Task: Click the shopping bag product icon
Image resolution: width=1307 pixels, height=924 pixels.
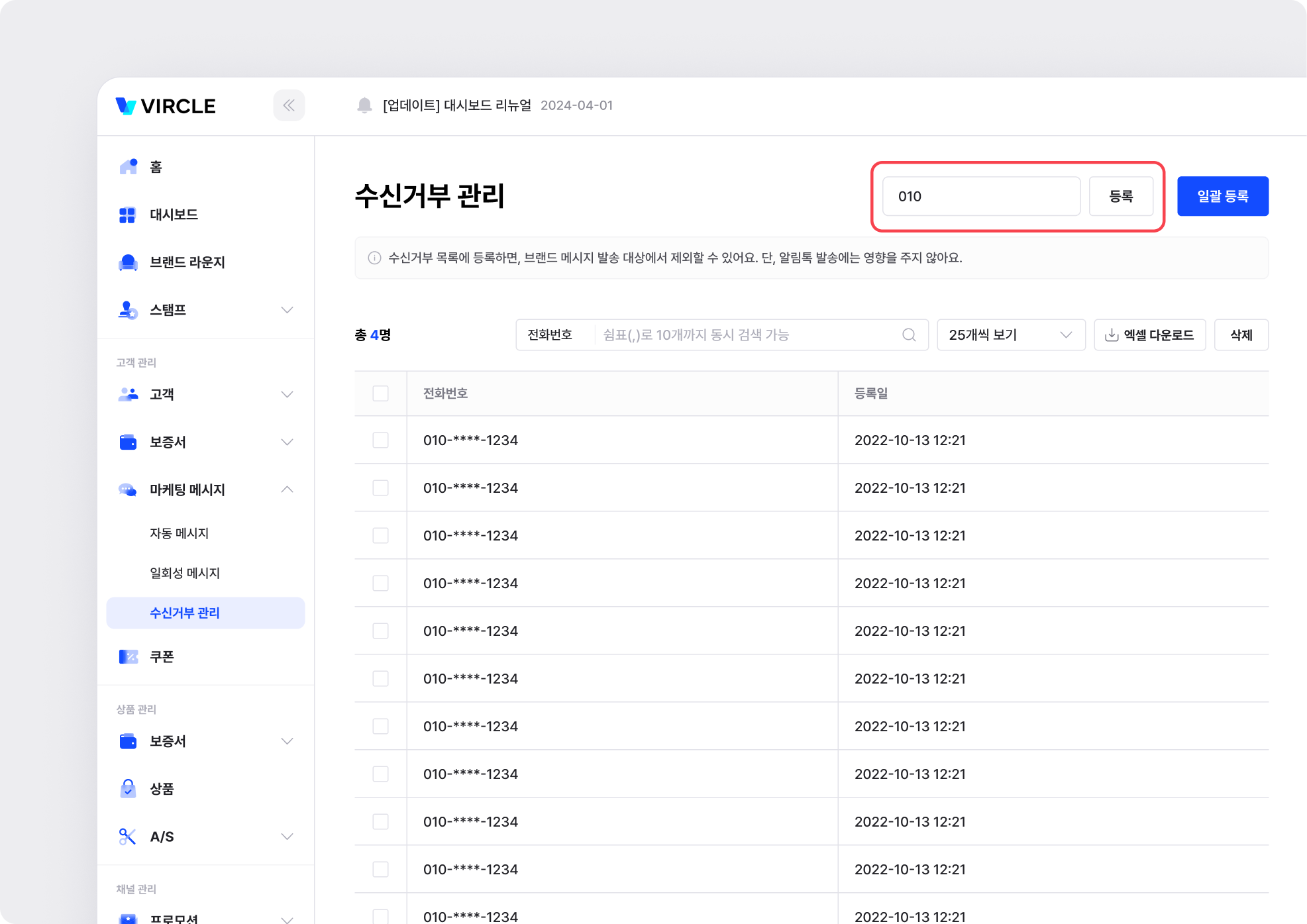Action: tap(128, 789)
